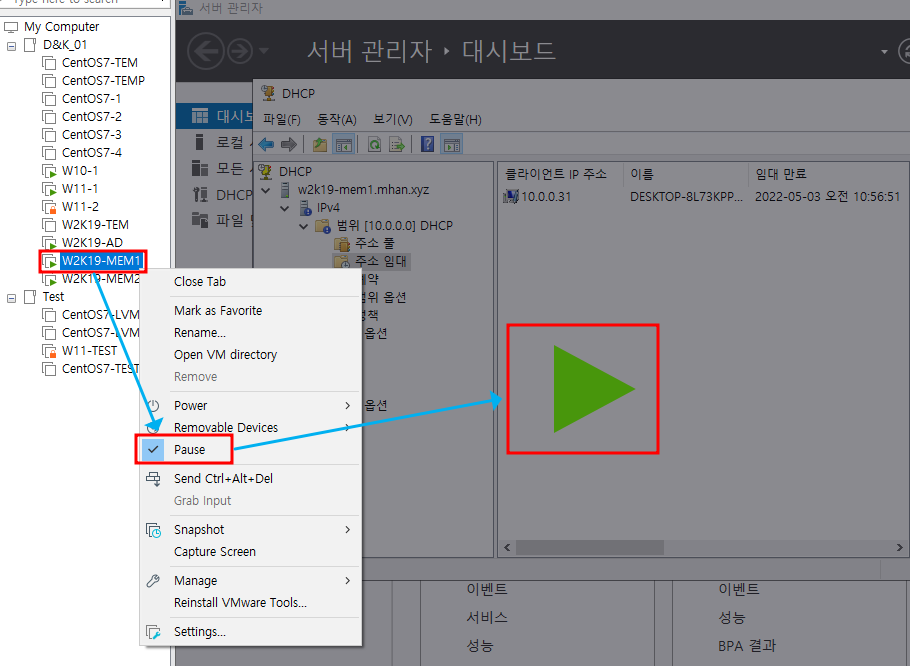The width and height of the screenshot is (910, 666).
Task: Open the 도움말(H) menu in DHCP window
Action: coord(455,120)
